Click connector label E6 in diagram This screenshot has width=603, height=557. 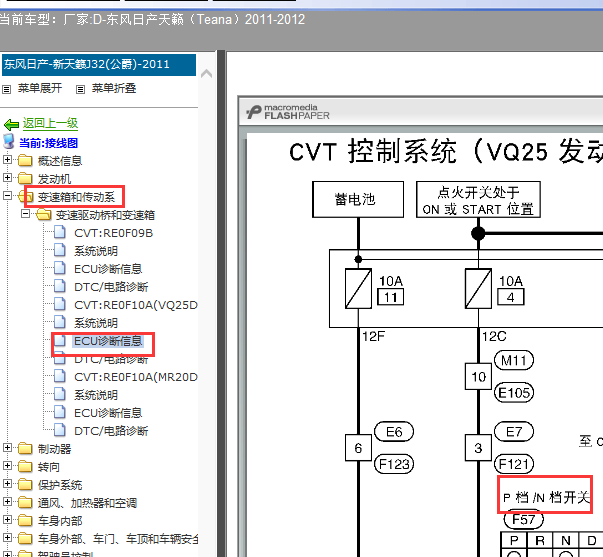pyautogui.click(x=394, y=432)
